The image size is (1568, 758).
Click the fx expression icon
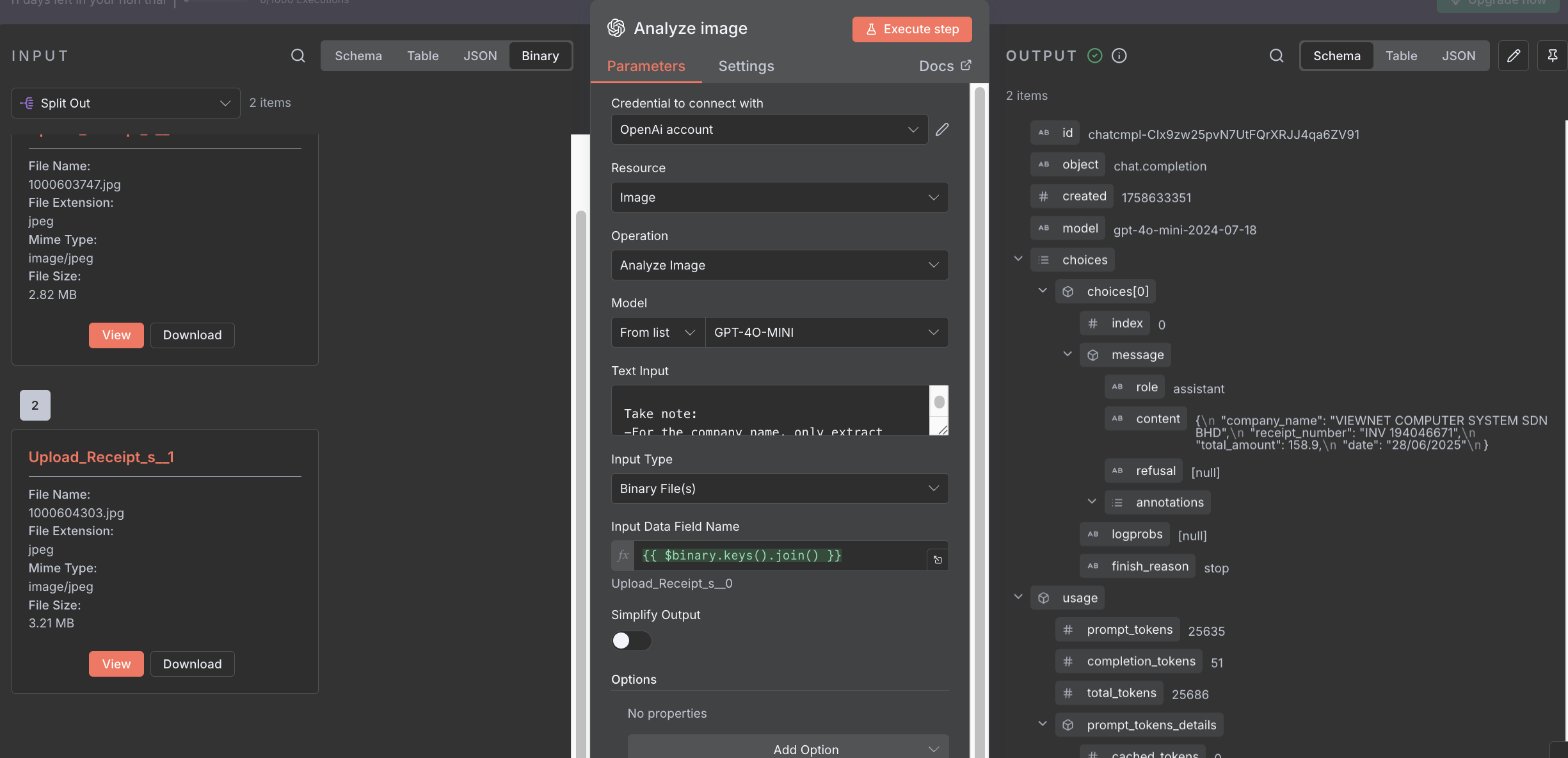coord(623,556)
